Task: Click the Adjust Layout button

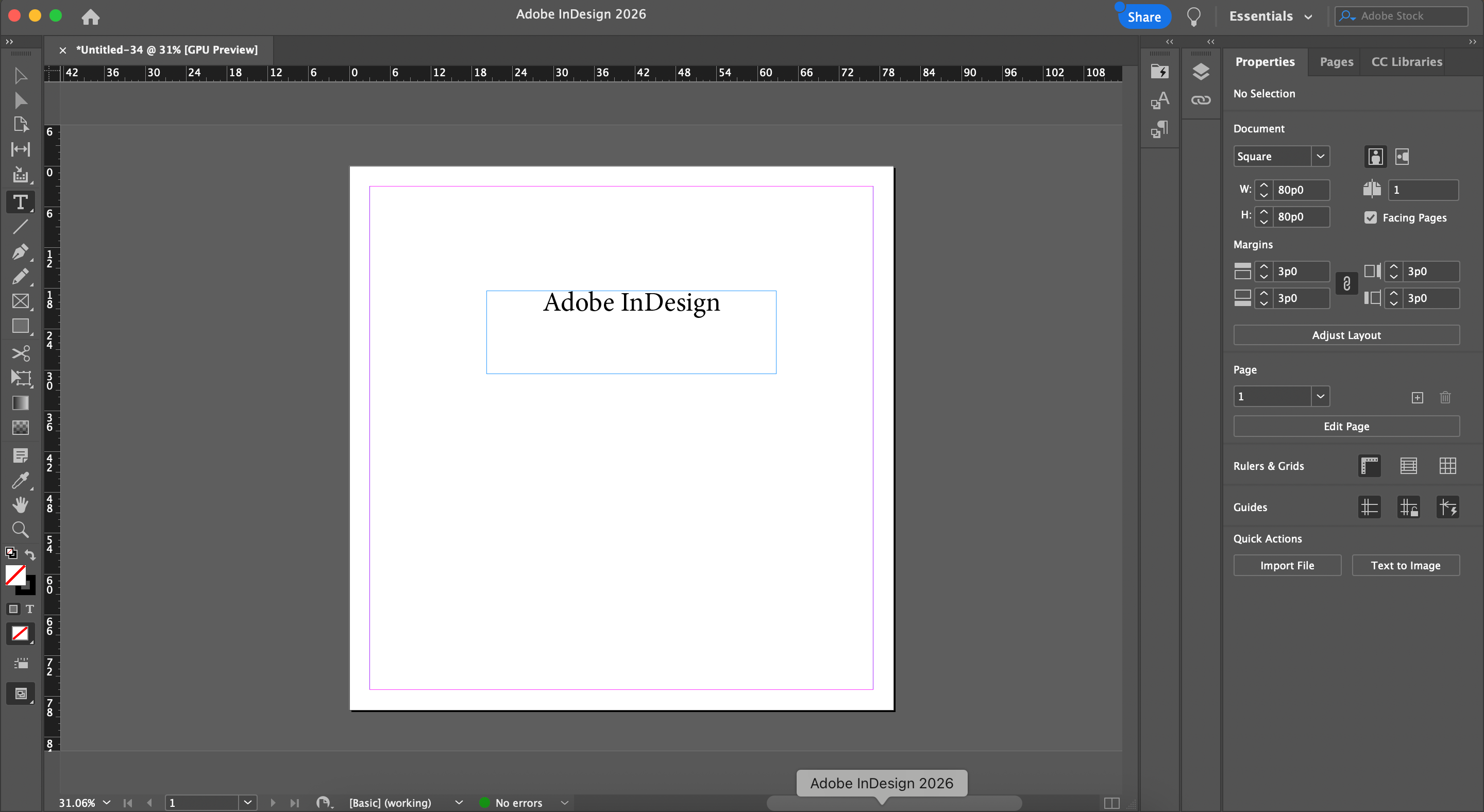Action: tap(1346, 335)
